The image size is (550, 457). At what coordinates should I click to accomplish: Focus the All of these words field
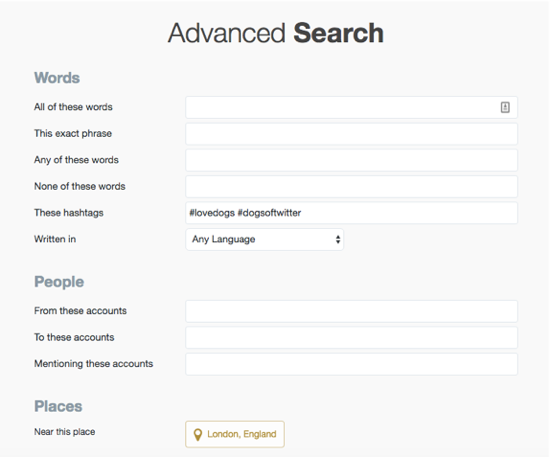click(x=351, y=107)
